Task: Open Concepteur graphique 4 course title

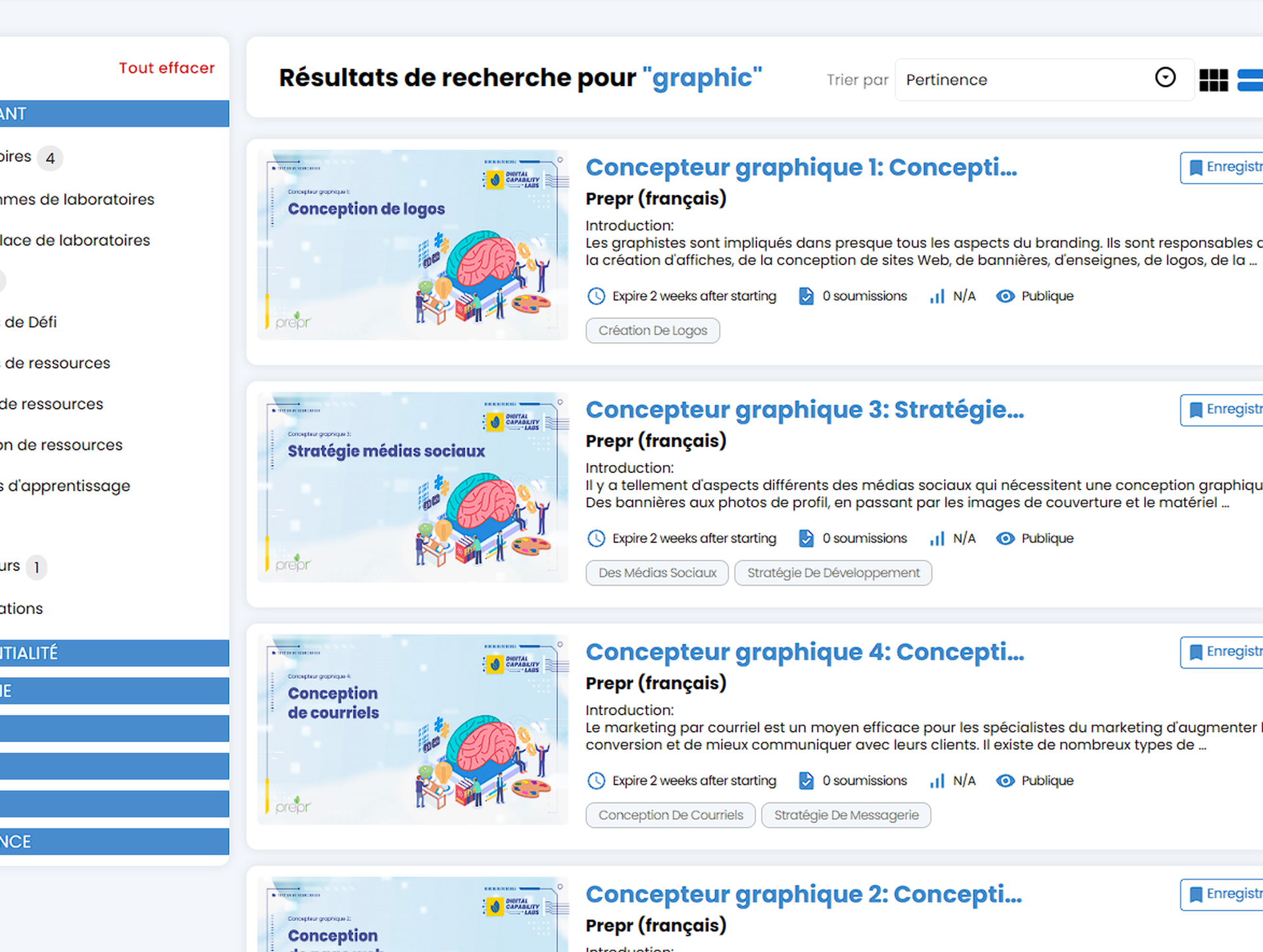Action: [805, 652]
